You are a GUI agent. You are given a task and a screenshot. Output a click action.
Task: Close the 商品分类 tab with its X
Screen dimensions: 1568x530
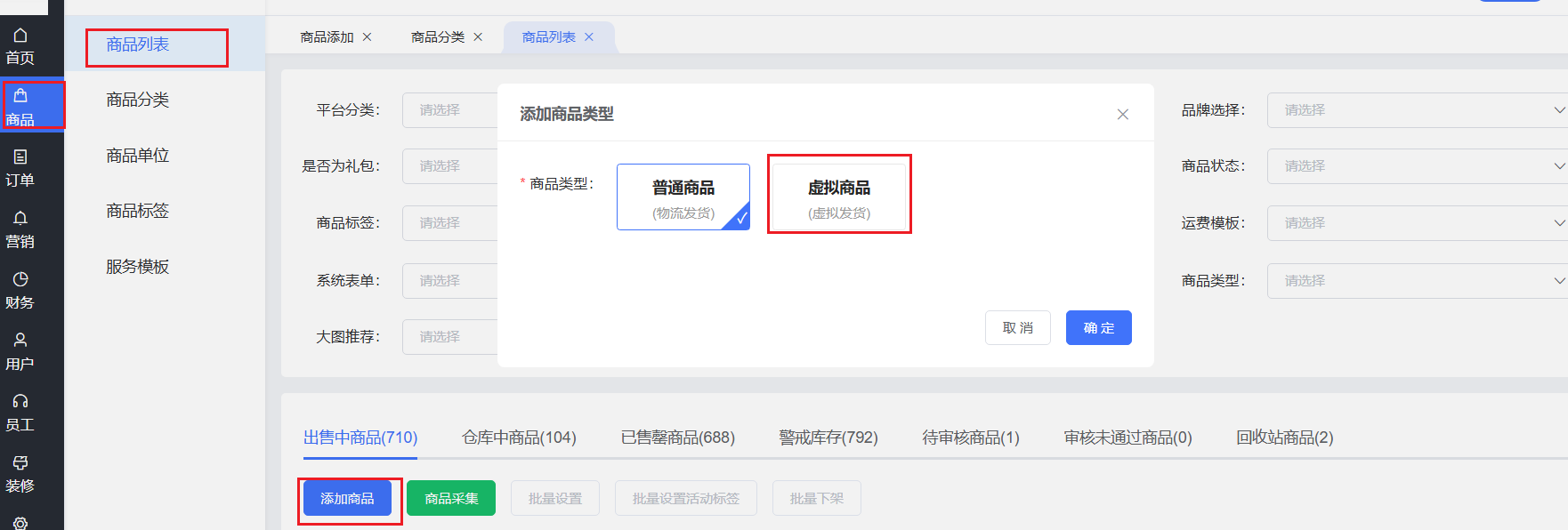tap(478, 37)
